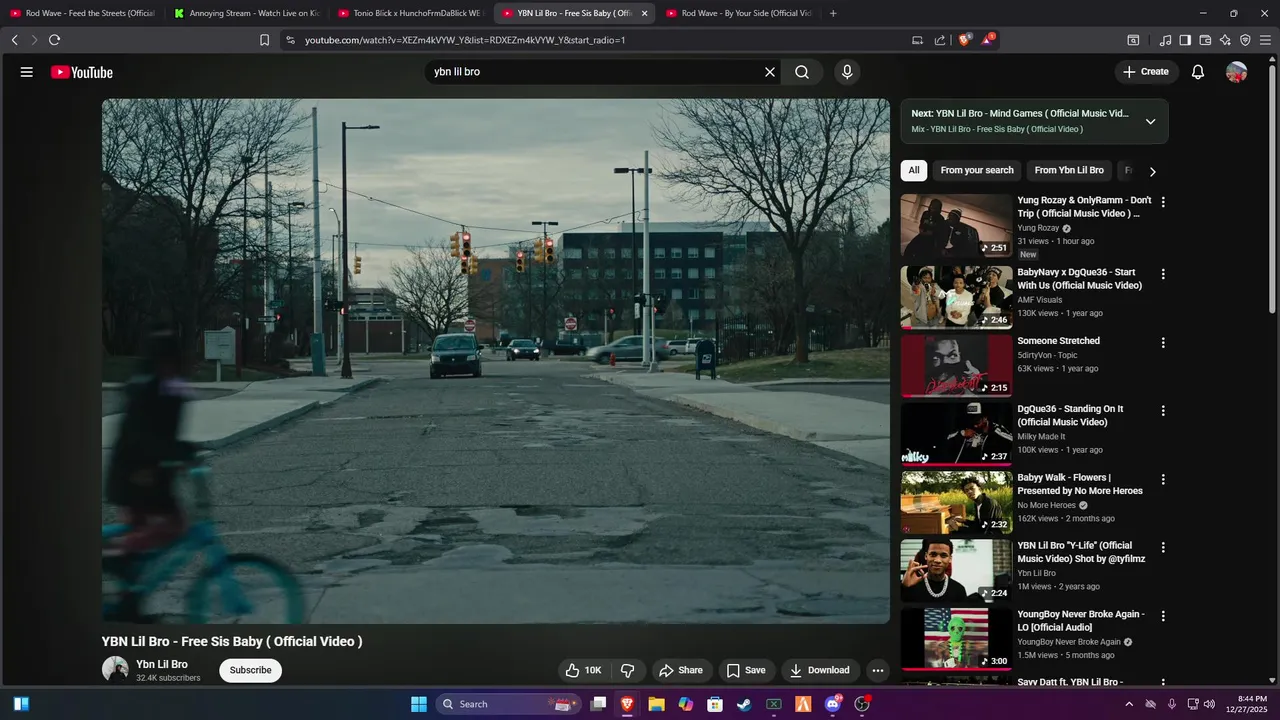Reload the page in the browser
The width and height of the screenshot is (1280, 720).
54,40
